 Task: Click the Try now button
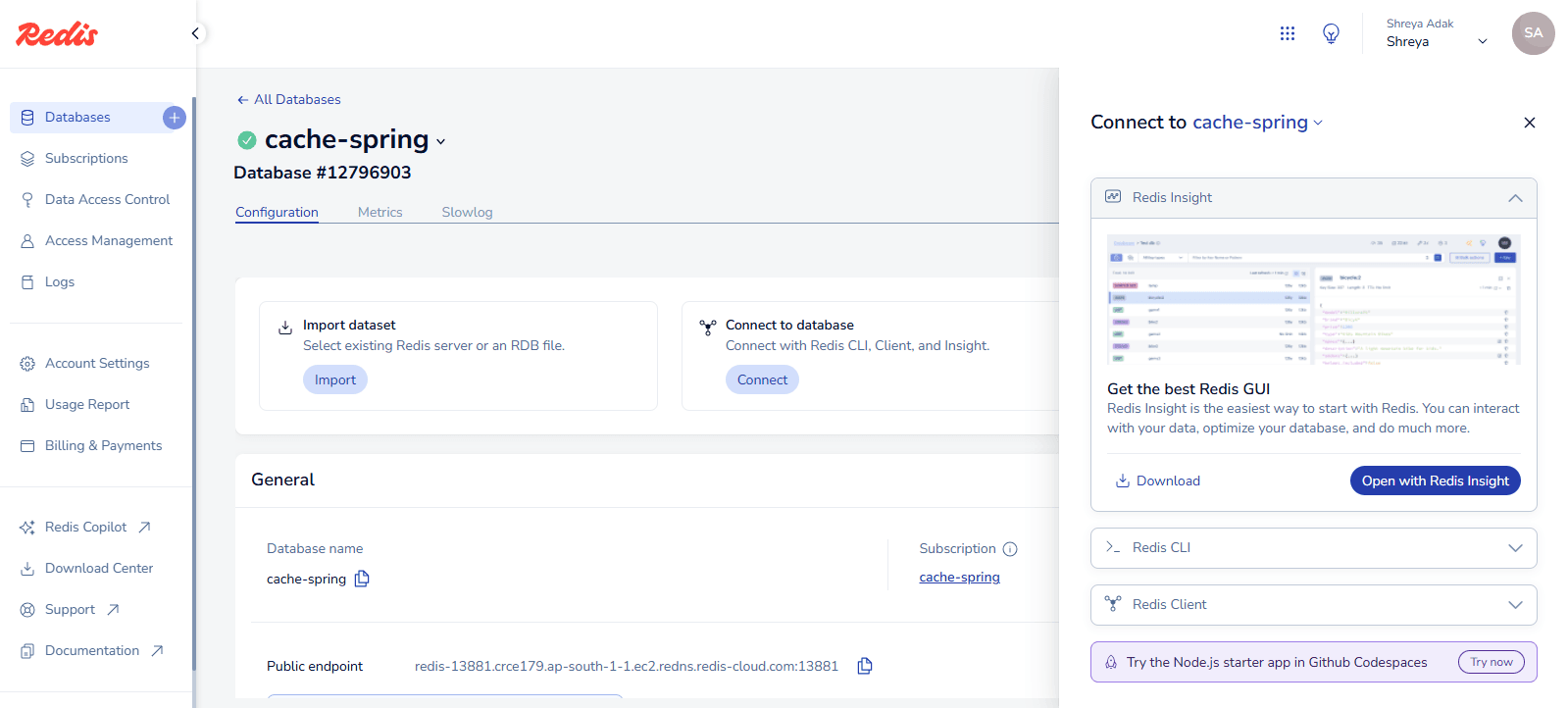tap(1492, 662)
